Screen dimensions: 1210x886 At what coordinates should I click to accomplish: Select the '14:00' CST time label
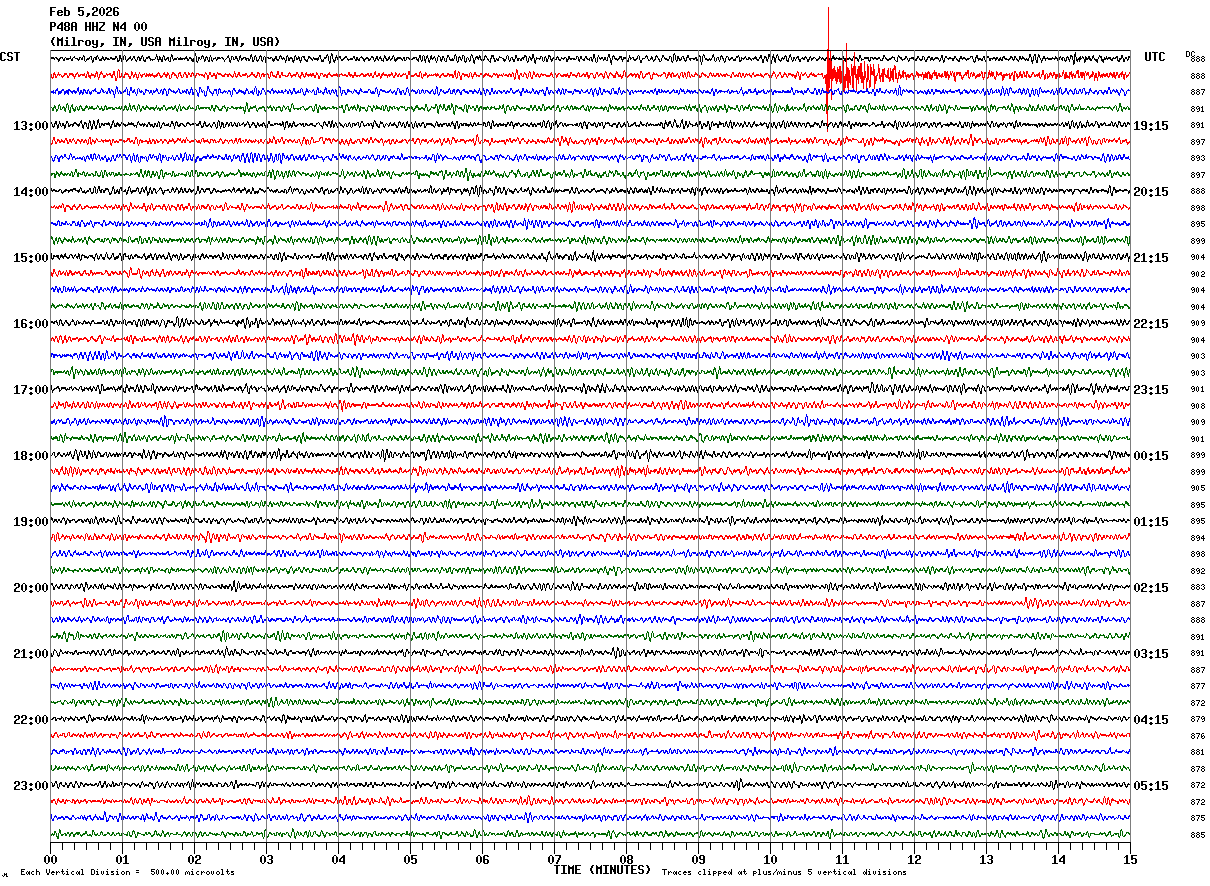[30, 192]
